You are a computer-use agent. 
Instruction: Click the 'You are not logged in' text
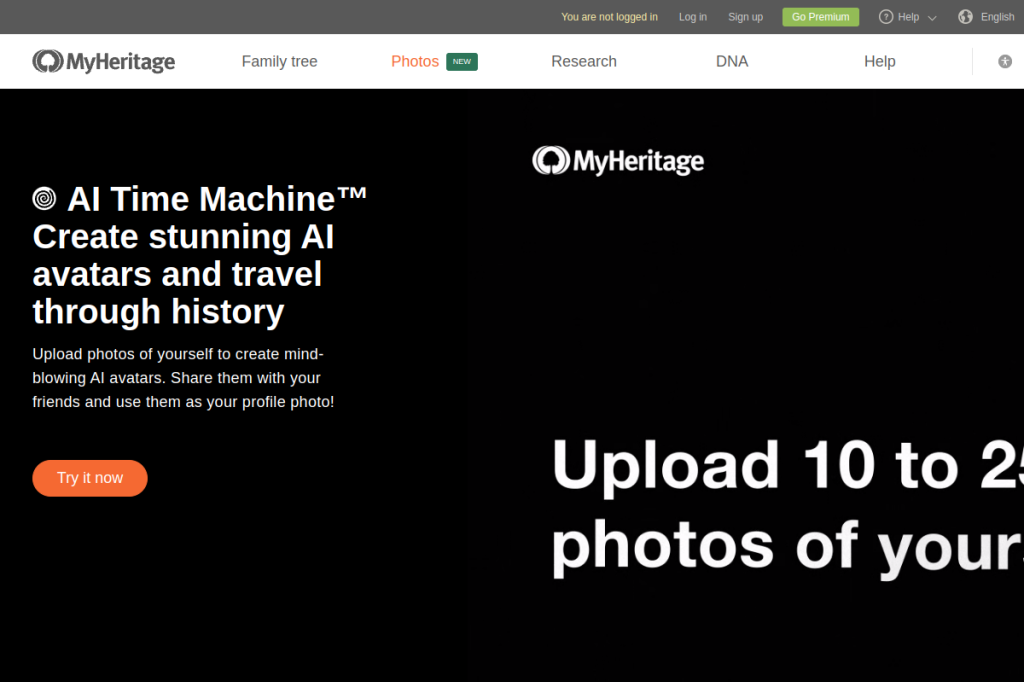click(x=609, y=17)
